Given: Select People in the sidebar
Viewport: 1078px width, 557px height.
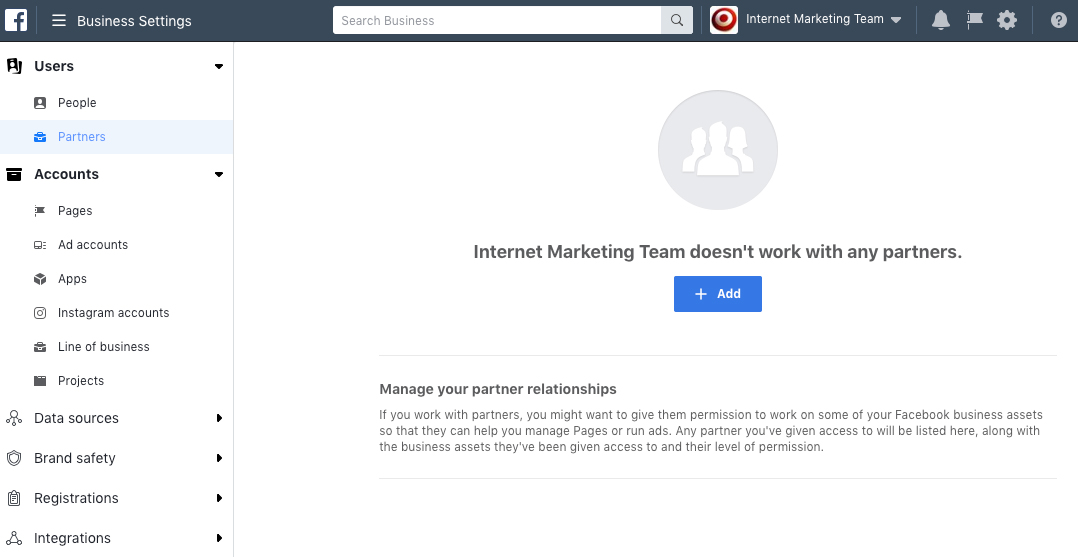Looking at the screenshot, I should pyautogui.click(x=77, y=103).
